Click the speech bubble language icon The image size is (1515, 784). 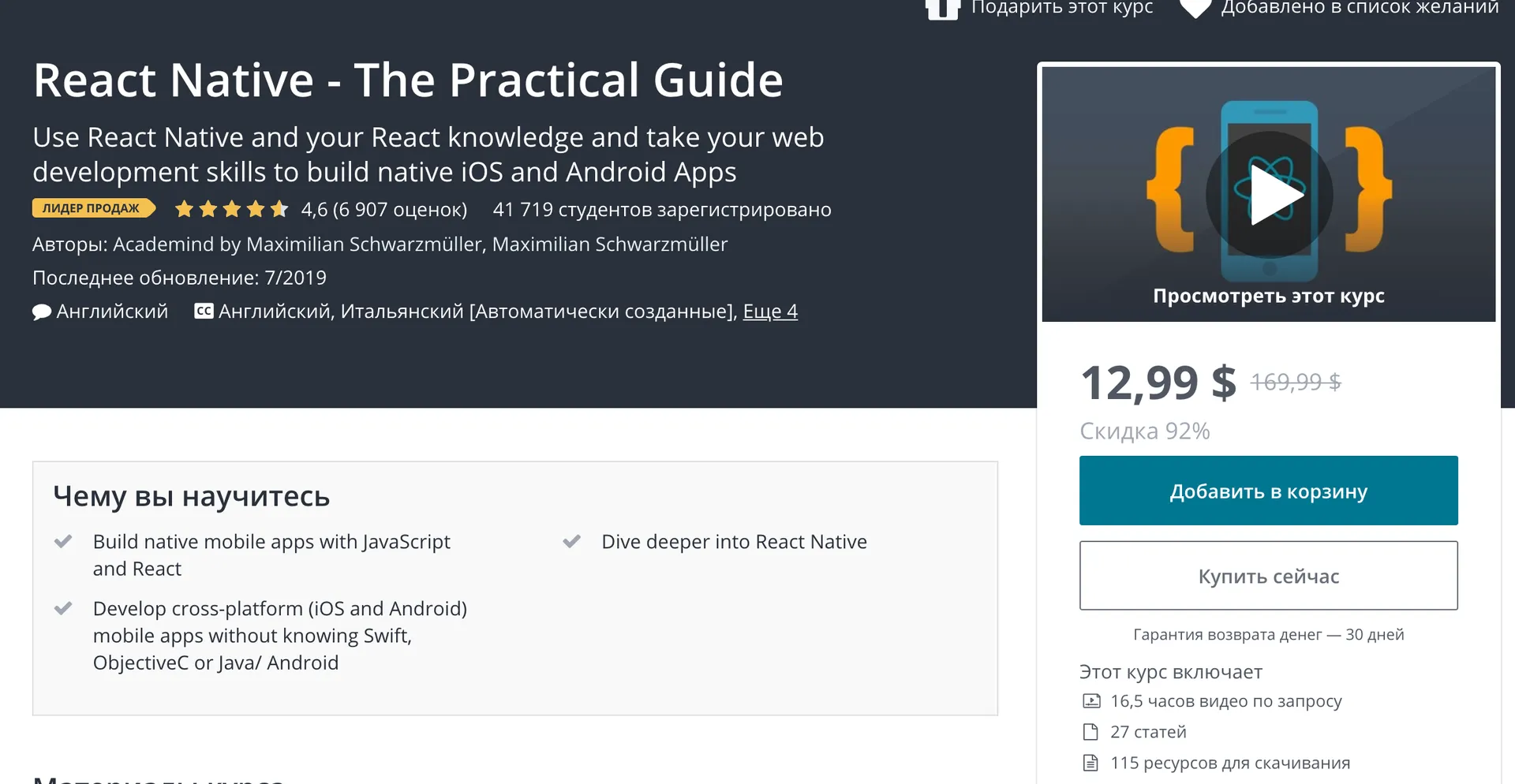point(42,312)
